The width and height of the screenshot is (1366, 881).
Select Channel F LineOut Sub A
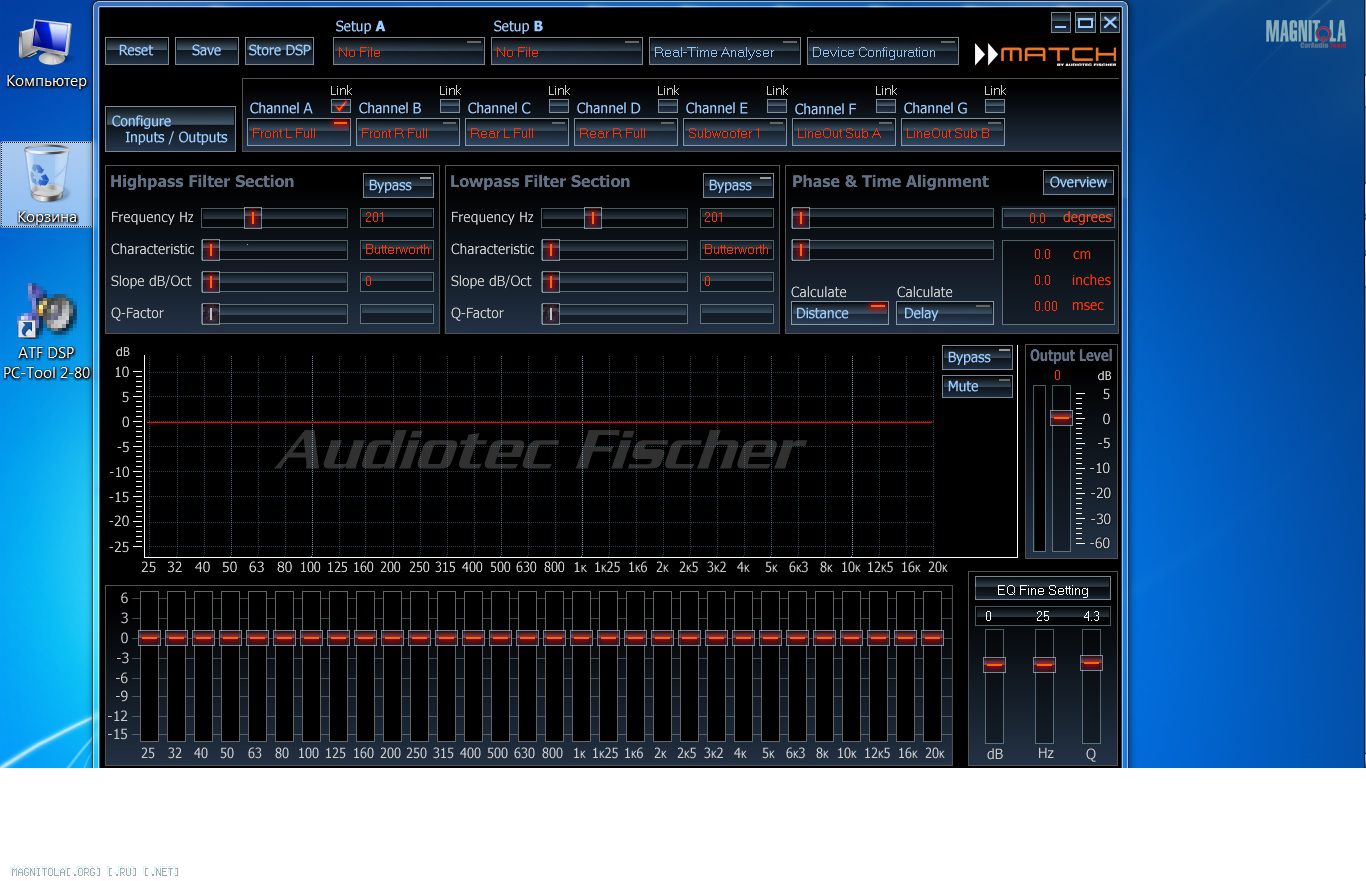(x=843, y=133)
